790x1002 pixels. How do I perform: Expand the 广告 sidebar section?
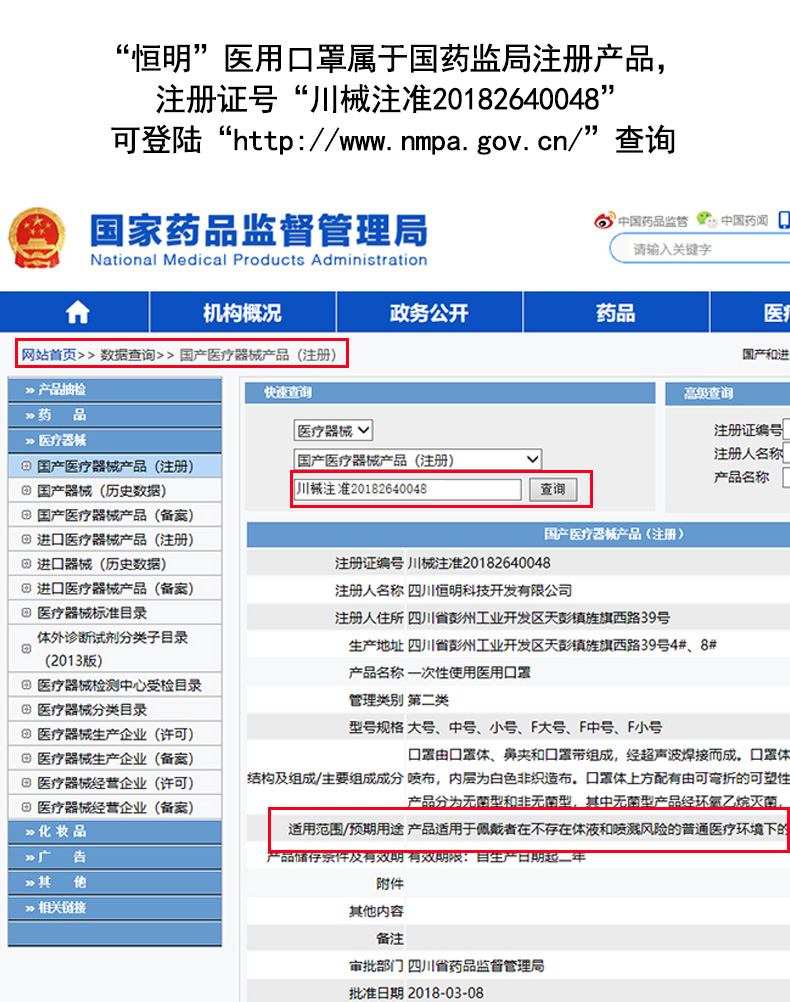115,857
